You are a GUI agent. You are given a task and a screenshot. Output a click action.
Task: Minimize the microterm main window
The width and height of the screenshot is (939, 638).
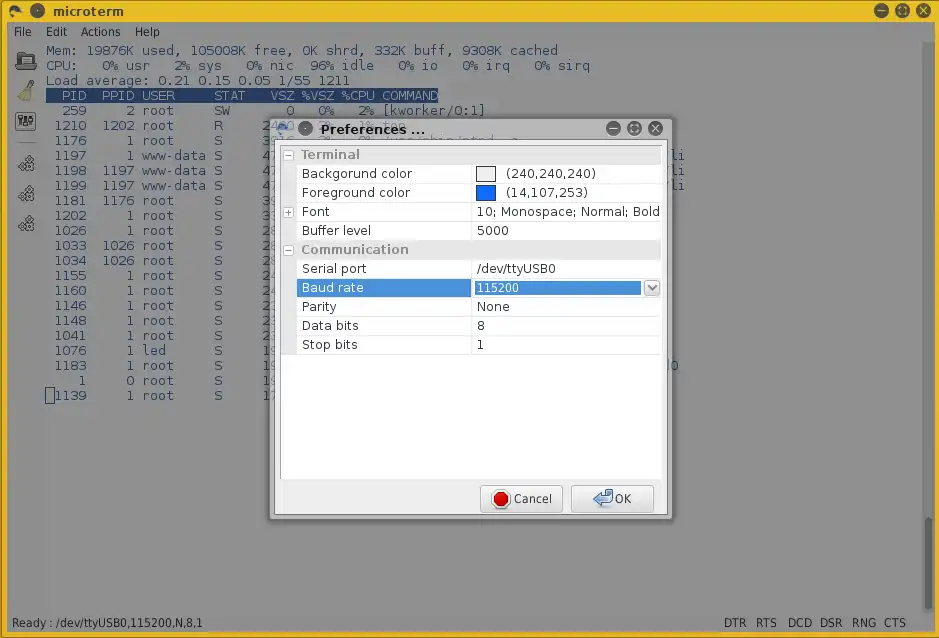click(881, 10)
